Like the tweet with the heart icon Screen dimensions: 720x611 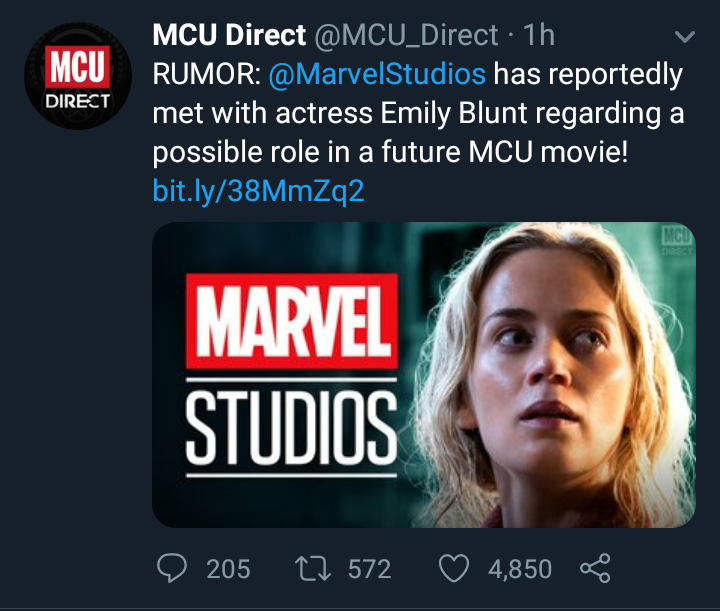point(455,569)
